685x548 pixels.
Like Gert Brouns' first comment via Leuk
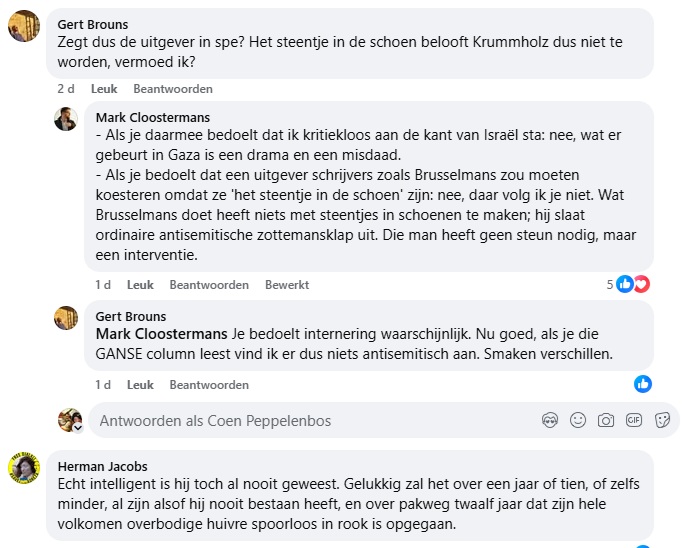tap(104, 89)
